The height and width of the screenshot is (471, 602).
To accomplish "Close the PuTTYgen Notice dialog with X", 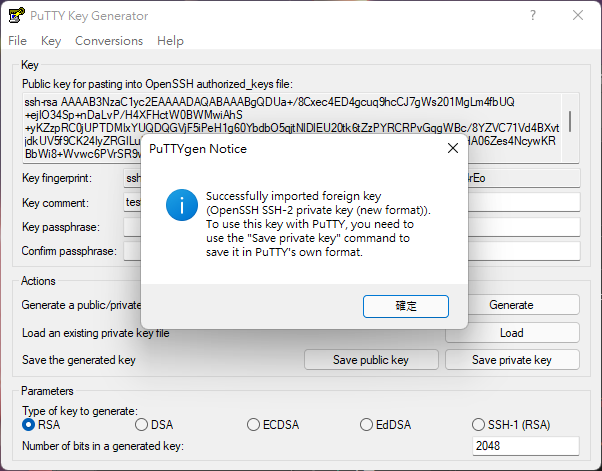I will tap(452, 148).
